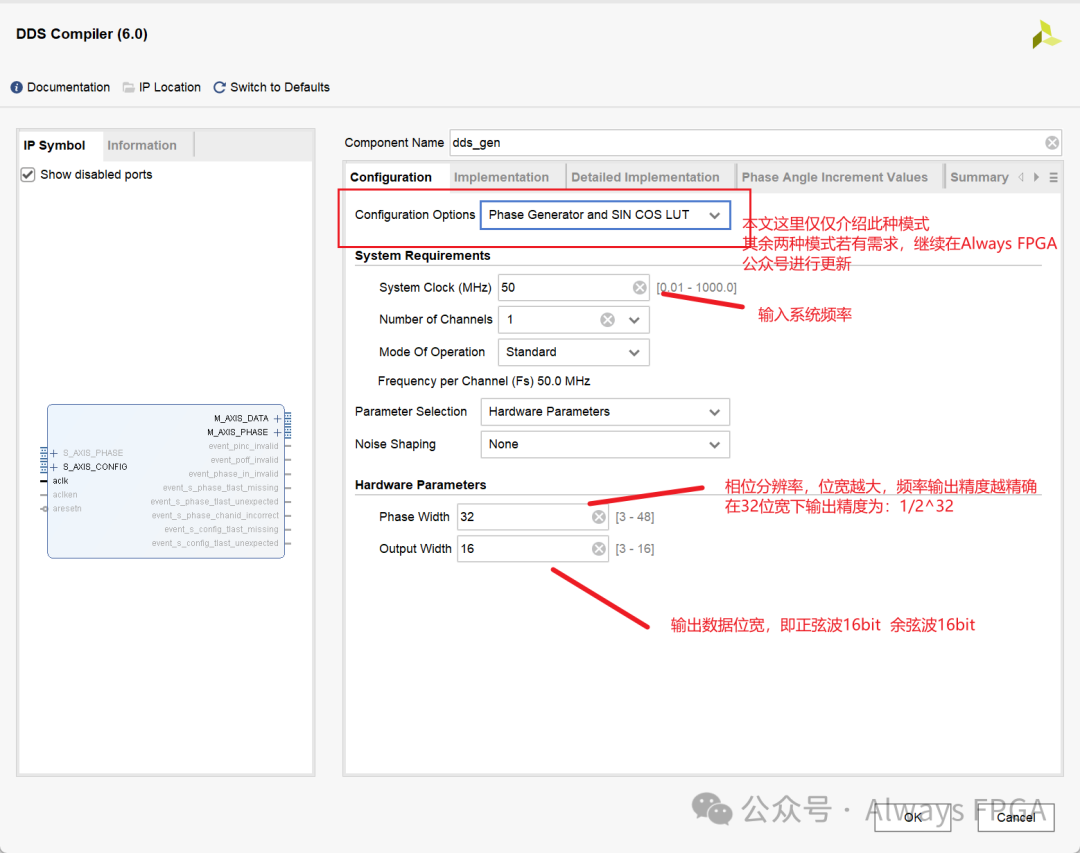The image size is (1080, 853).
Task: Toggle Show disabled ports checkbox
Action: [28, 174]
